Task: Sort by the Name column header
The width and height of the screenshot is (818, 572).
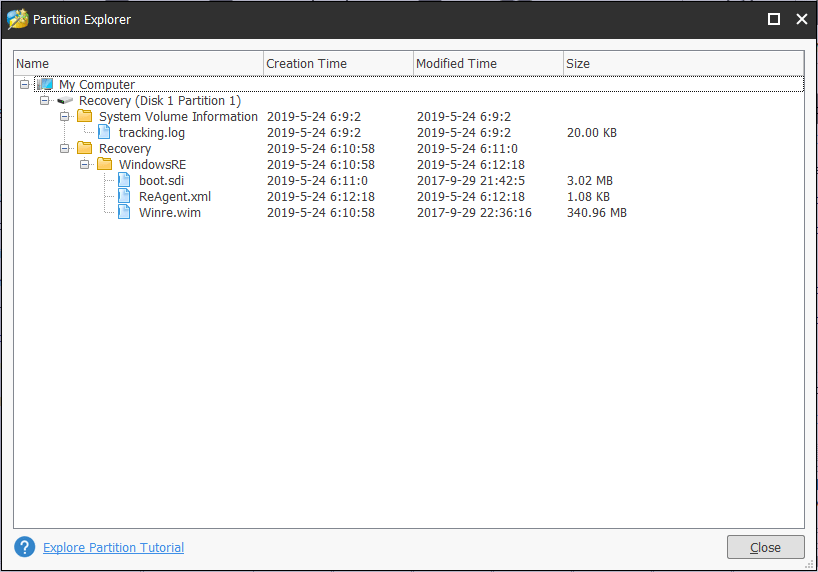Action: pyautogui.click(x=138, y=63)
